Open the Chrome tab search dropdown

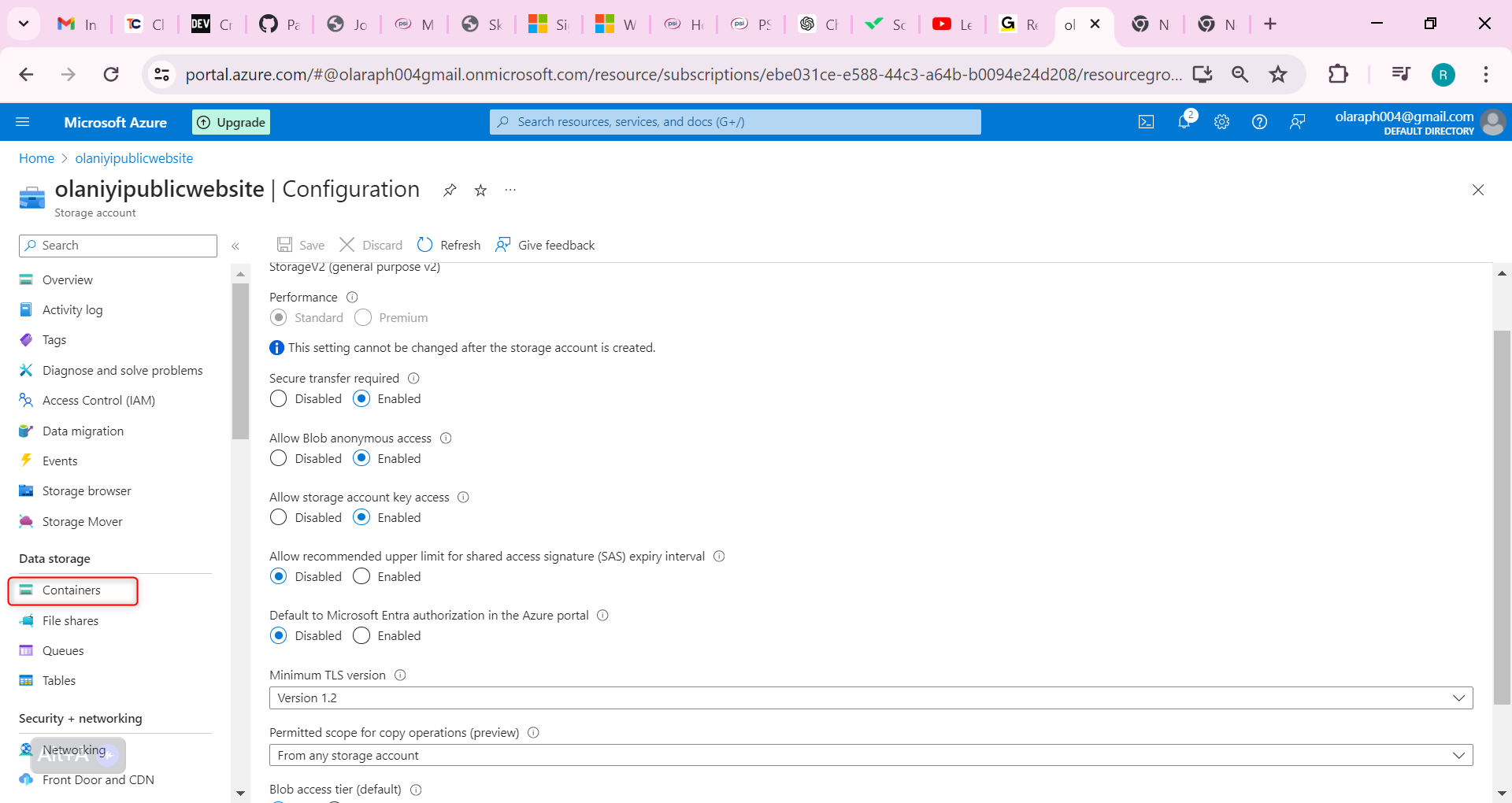click(24, 24)
